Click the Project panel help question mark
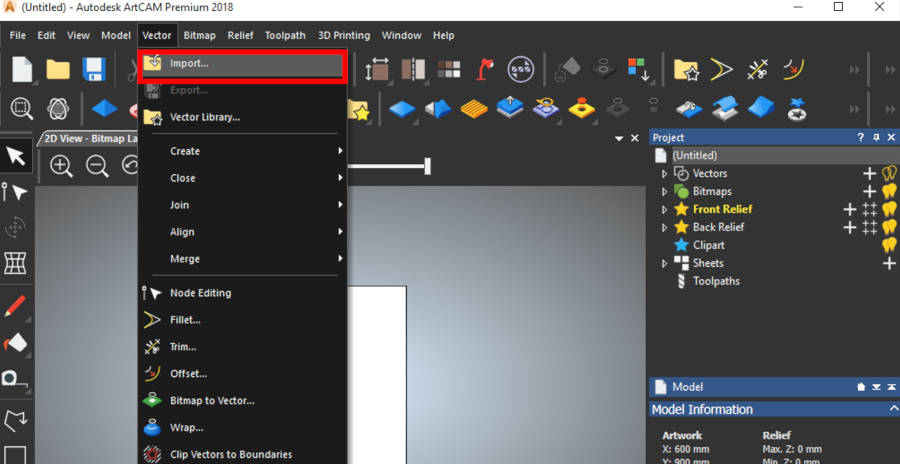Viewport: 900px width, 464px height. click(860, 138)
